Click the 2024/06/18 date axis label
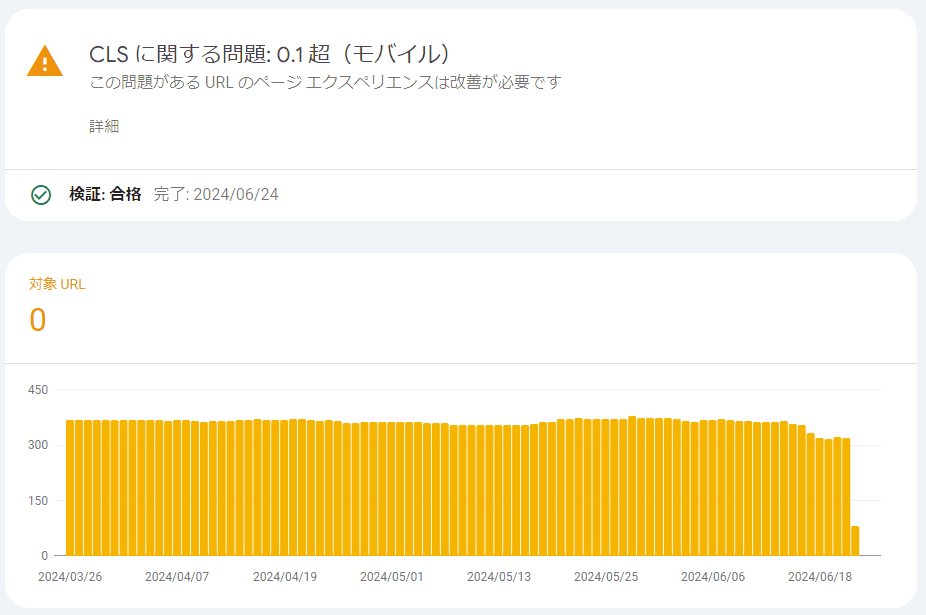 pos(820,577)
